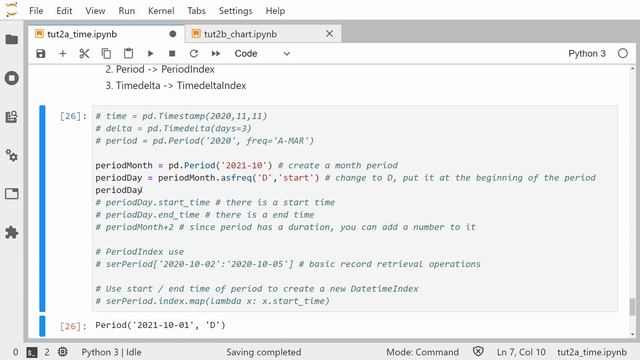Click the trusted notebook shield icon

pos(478,352)
